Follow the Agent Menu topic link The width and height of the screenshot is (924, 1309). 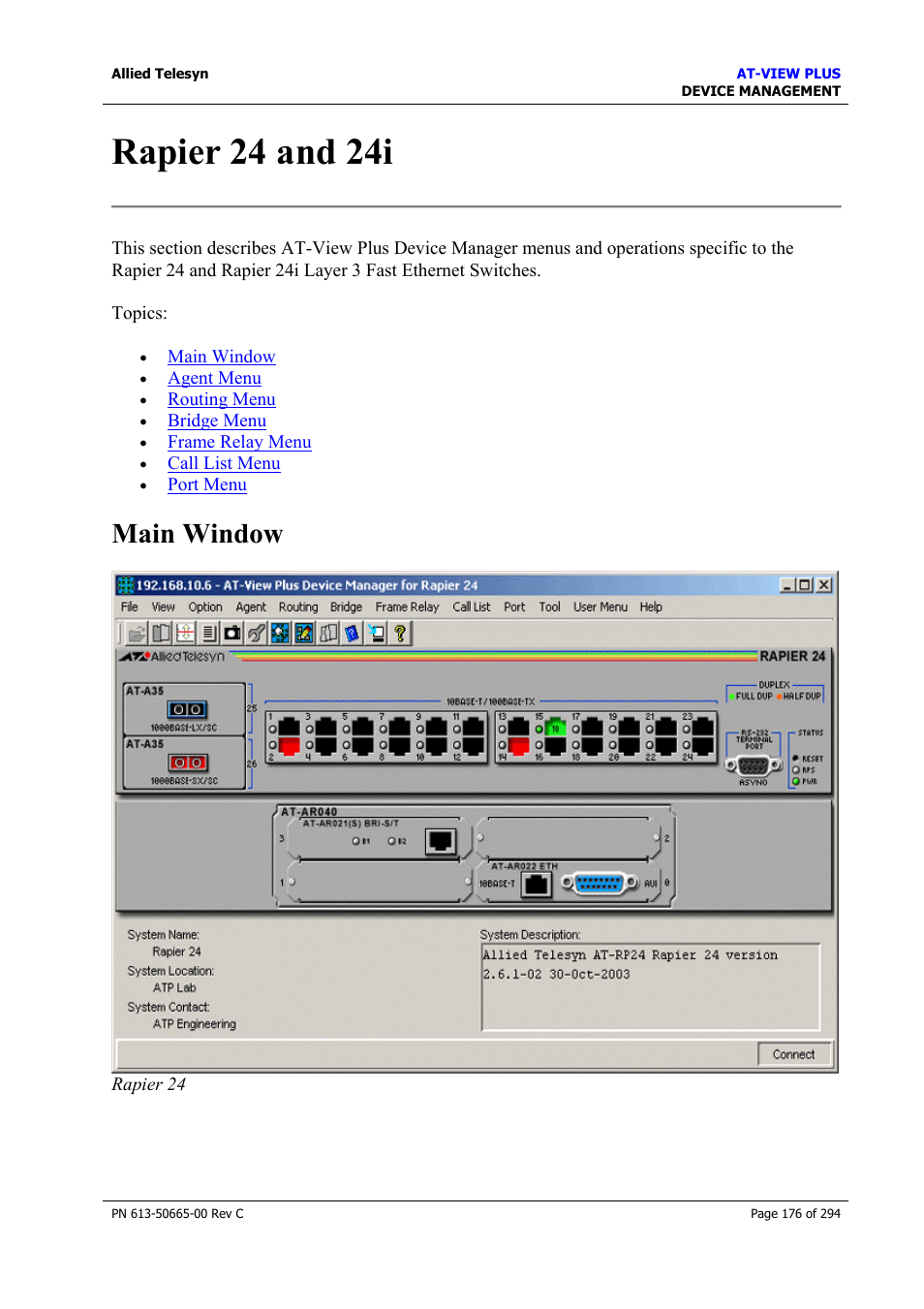[x=214, y=378]
